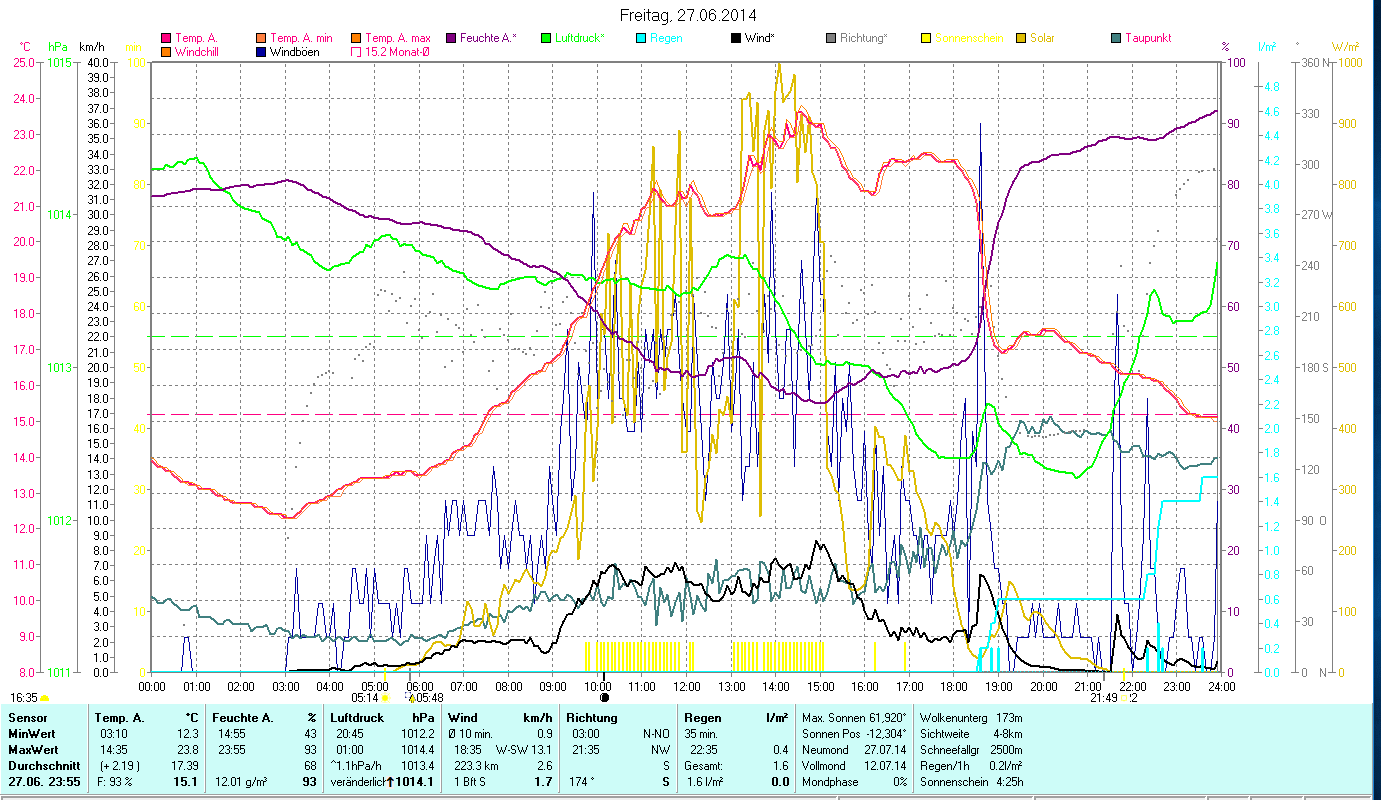Click the green Luftdruck legend square
This screenshot has width=1381, height=800.
coord(545,38)
